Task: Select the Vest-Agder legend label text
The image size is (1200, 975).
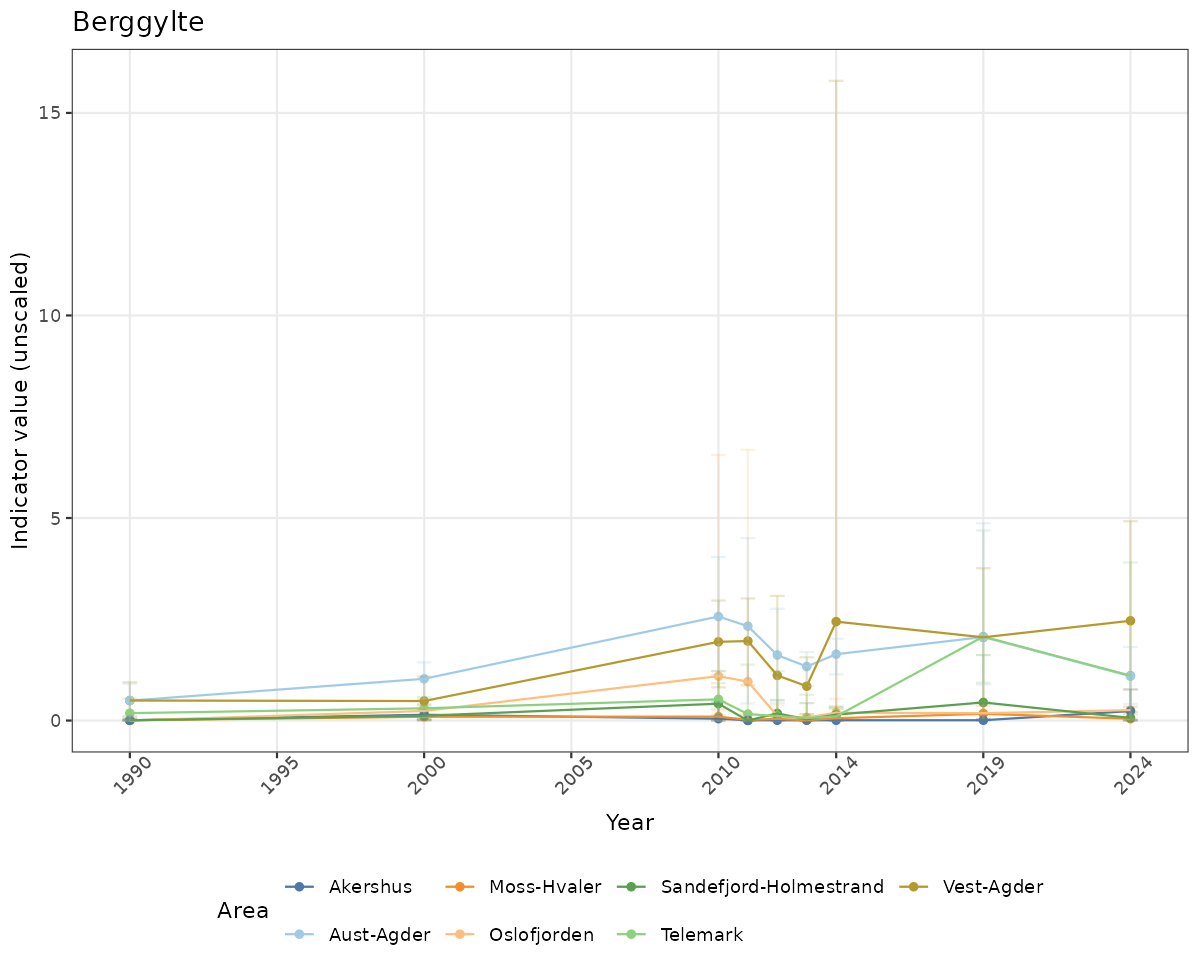Action: pos(992,887)
